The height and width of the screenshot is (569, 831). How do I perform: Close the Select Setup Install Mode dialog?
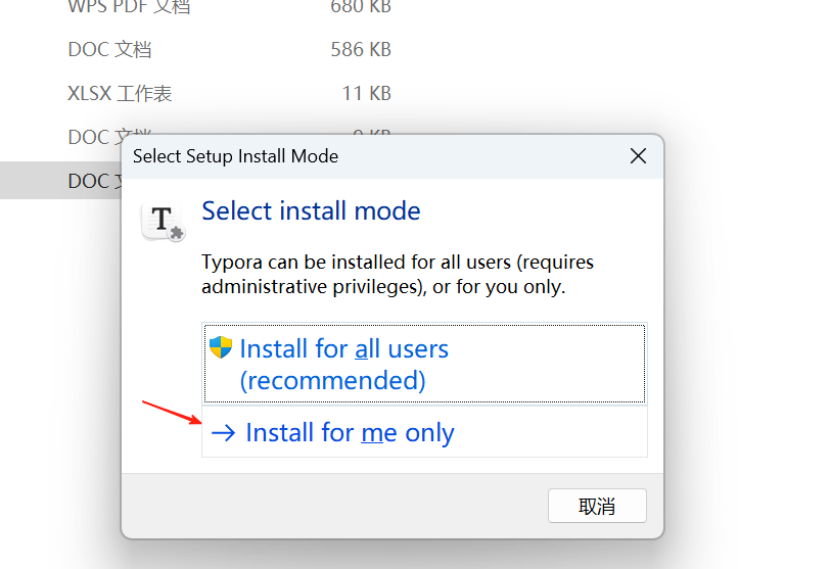638,156
